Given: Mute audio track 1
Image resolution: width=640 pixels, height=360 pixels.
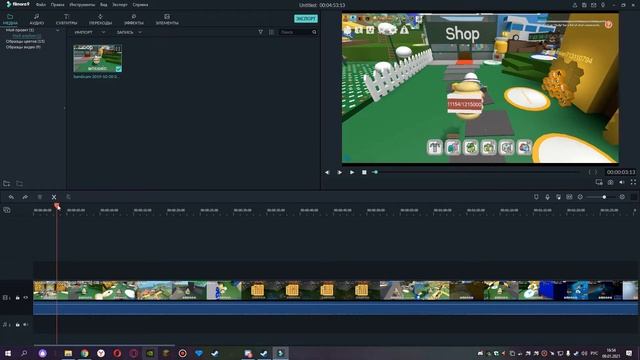Looking at the screenshot, I should [x=26, y=324].
